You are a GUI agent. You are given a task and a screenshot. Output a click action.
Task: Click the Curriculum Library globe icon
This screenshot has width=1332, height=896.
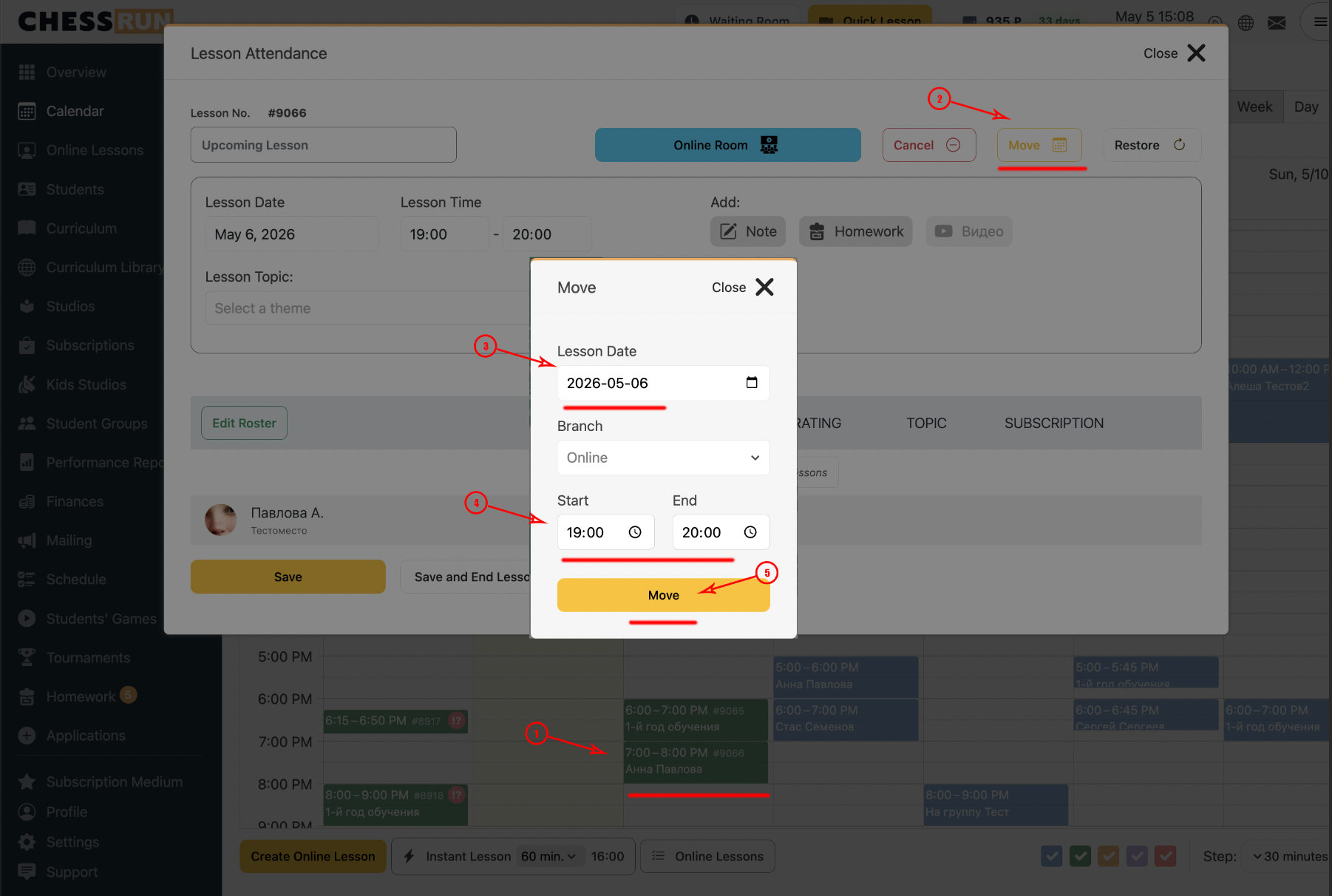(x=27, y=267)
